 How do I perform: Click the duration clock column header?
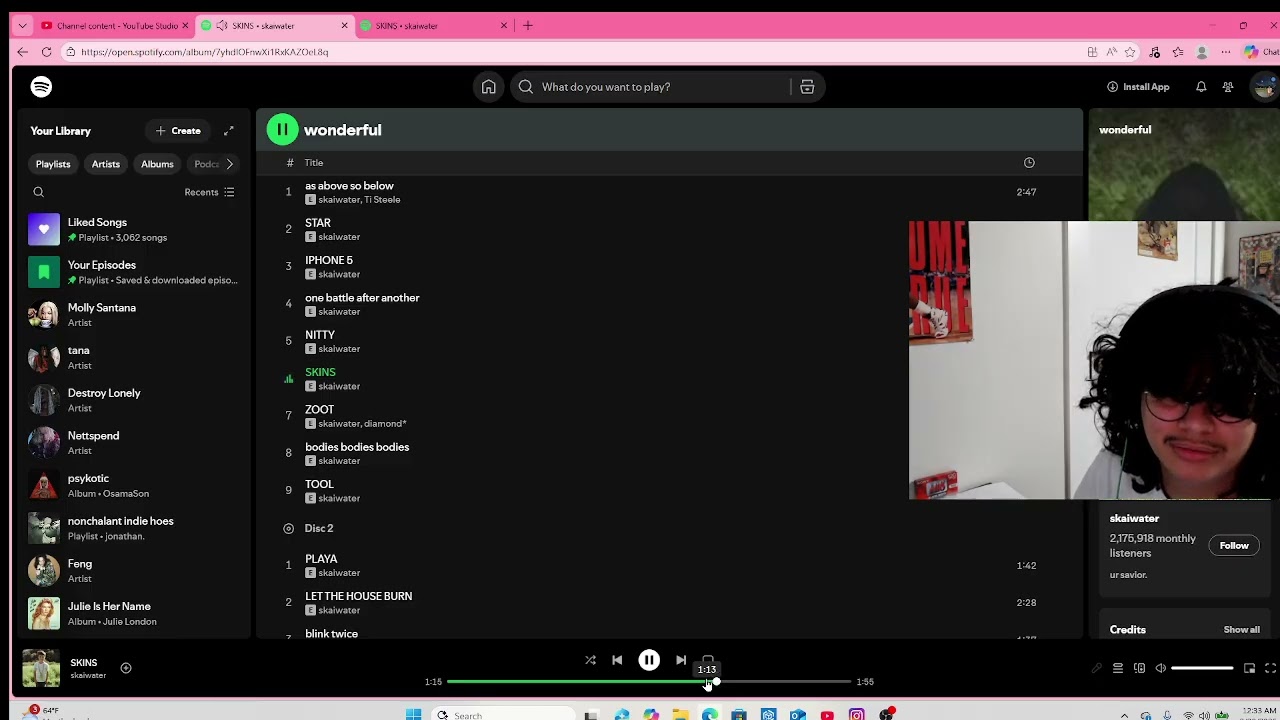click(x=1029, y=163)
